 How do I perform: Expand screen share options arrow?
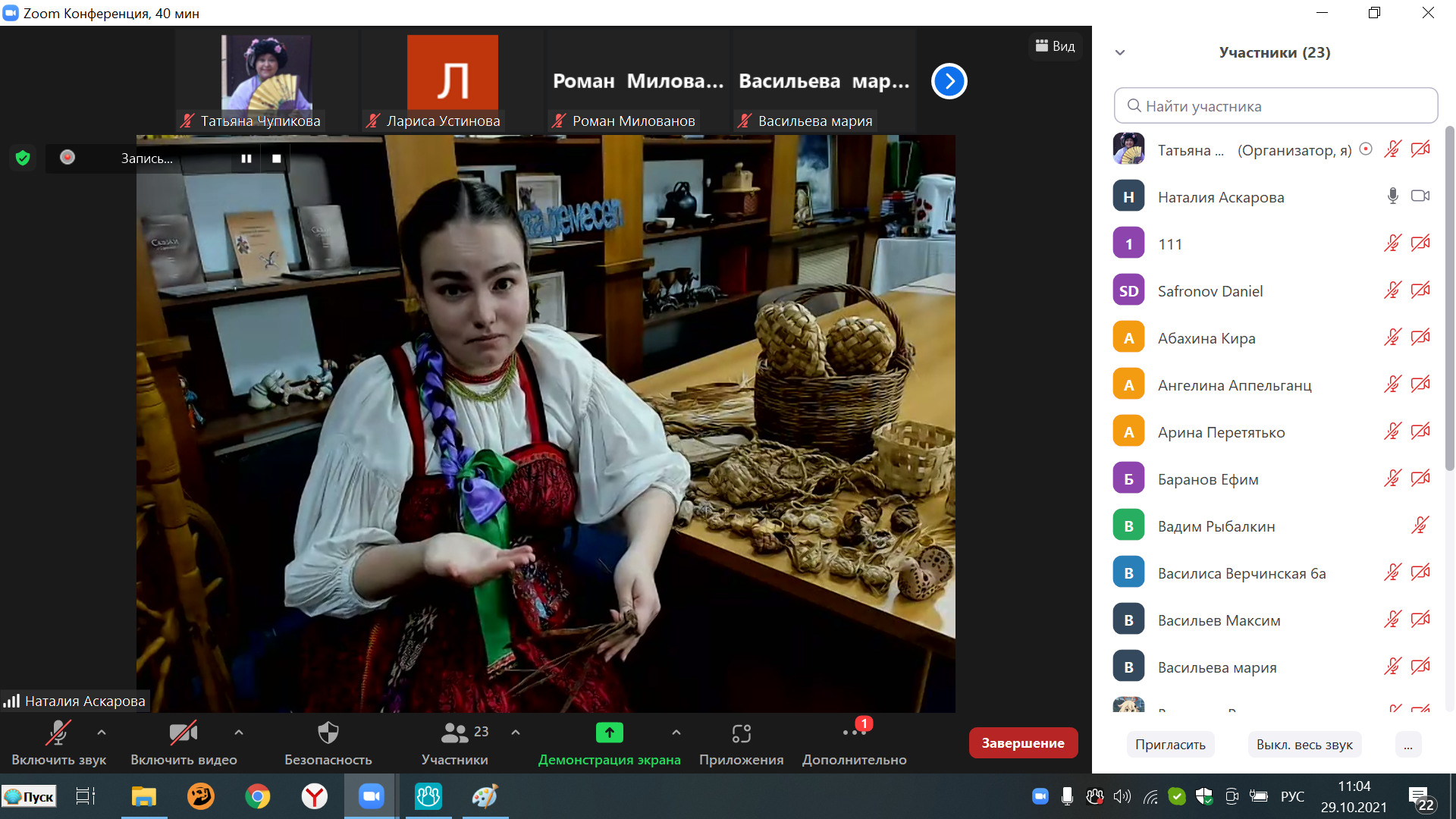click(676, 733)
